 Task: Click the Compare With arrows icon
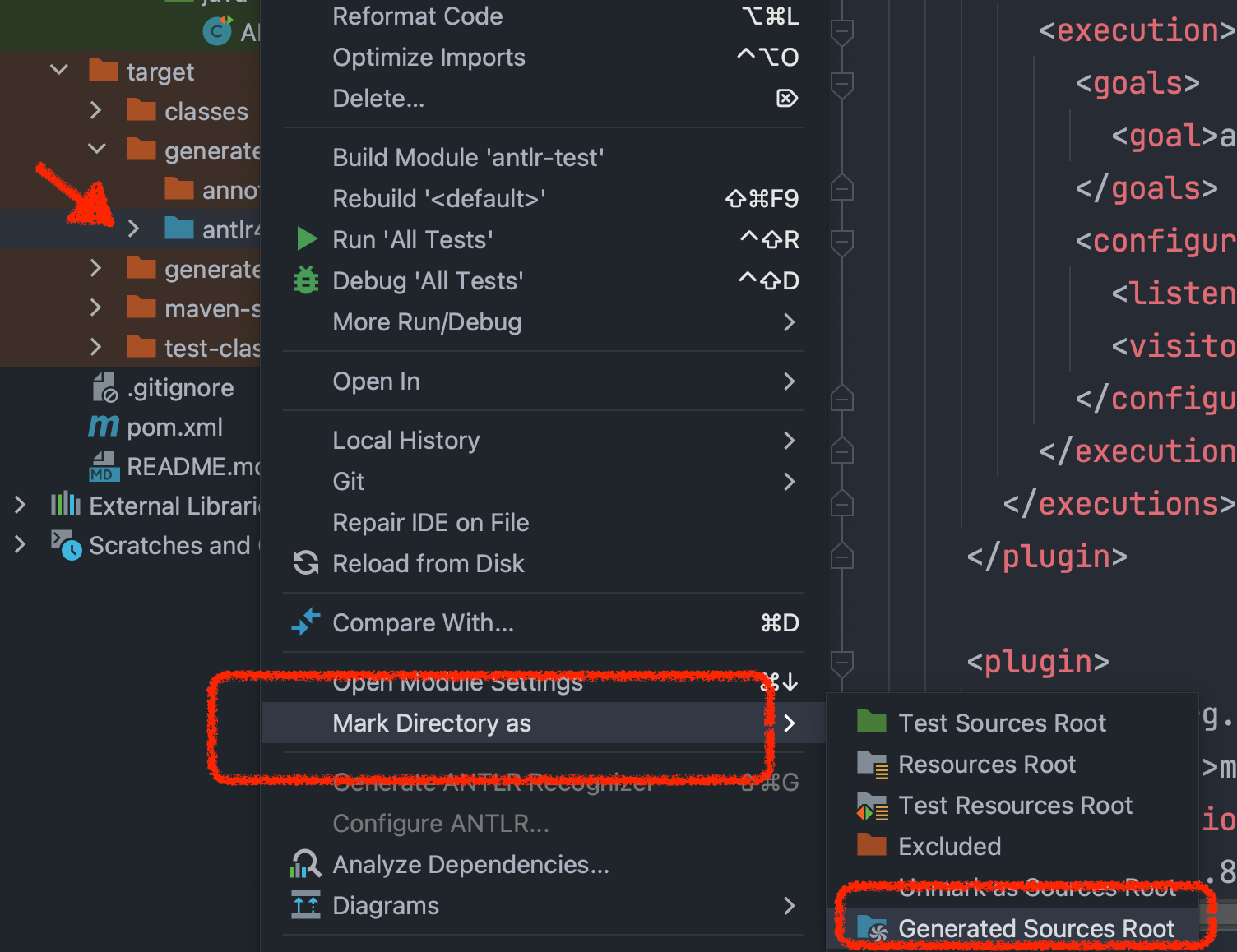coord(306,622)
